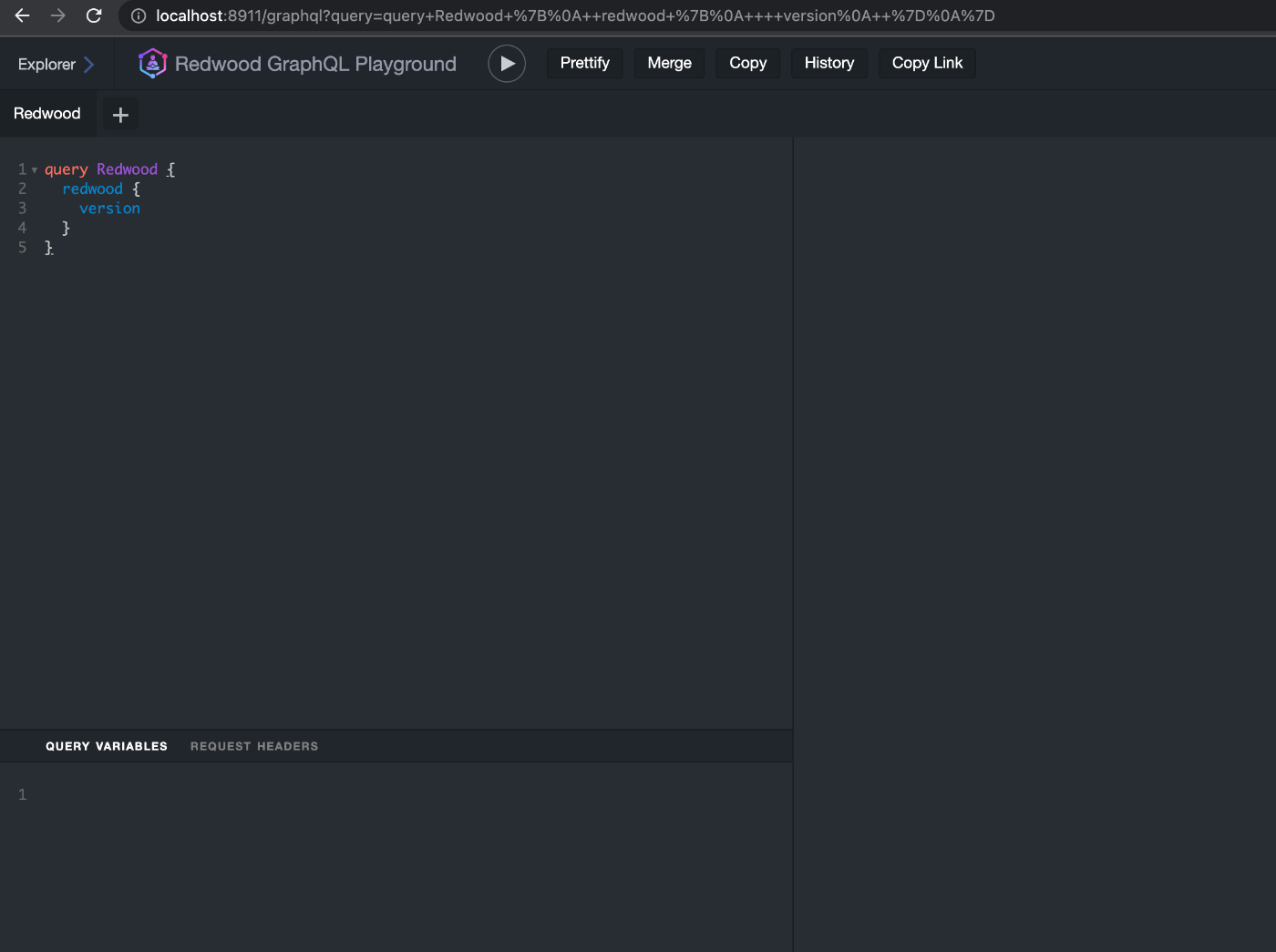The height and width of the screenshot is (952, 1276).
Task: View site information icon in address bar
Action: click(x=139, y=15)
